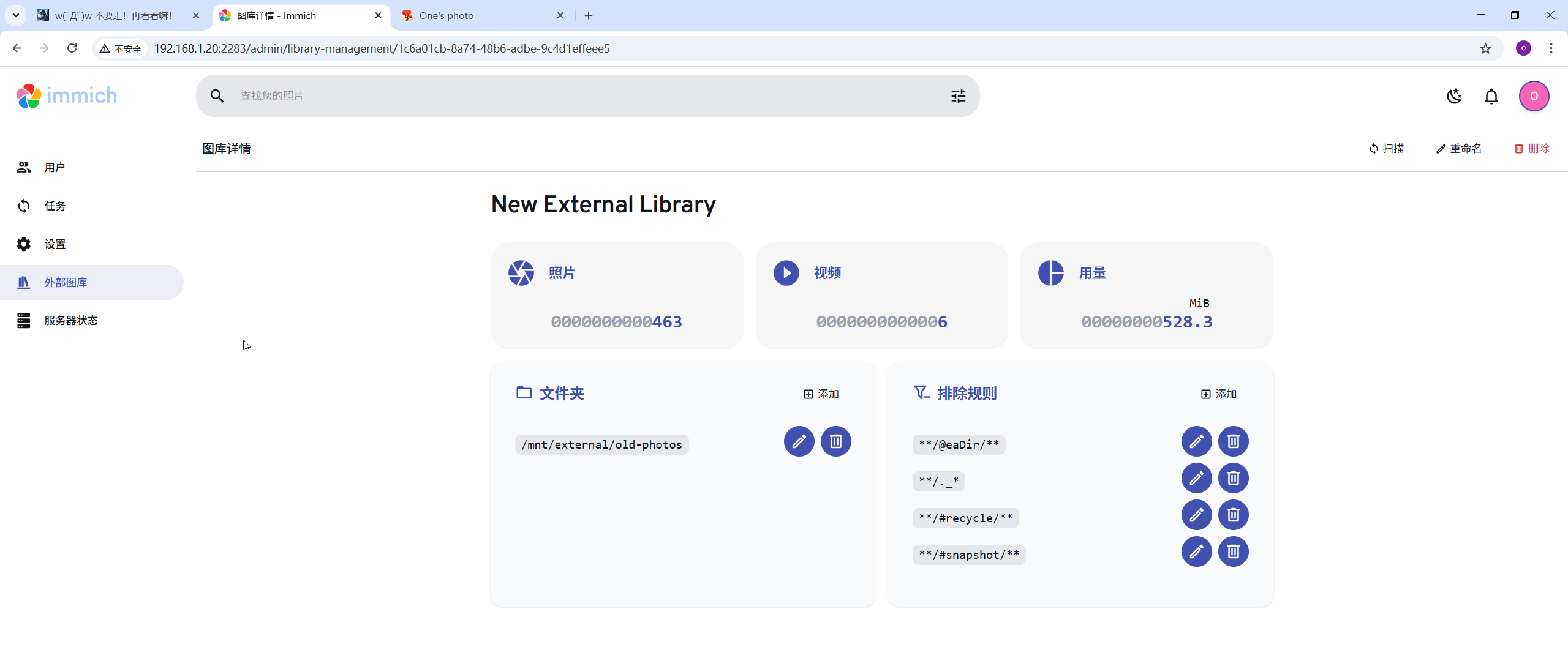This screenshot has width=1568, height=669.
Task: Open 服务器状态 sidebar item
Action: (70, 321)
